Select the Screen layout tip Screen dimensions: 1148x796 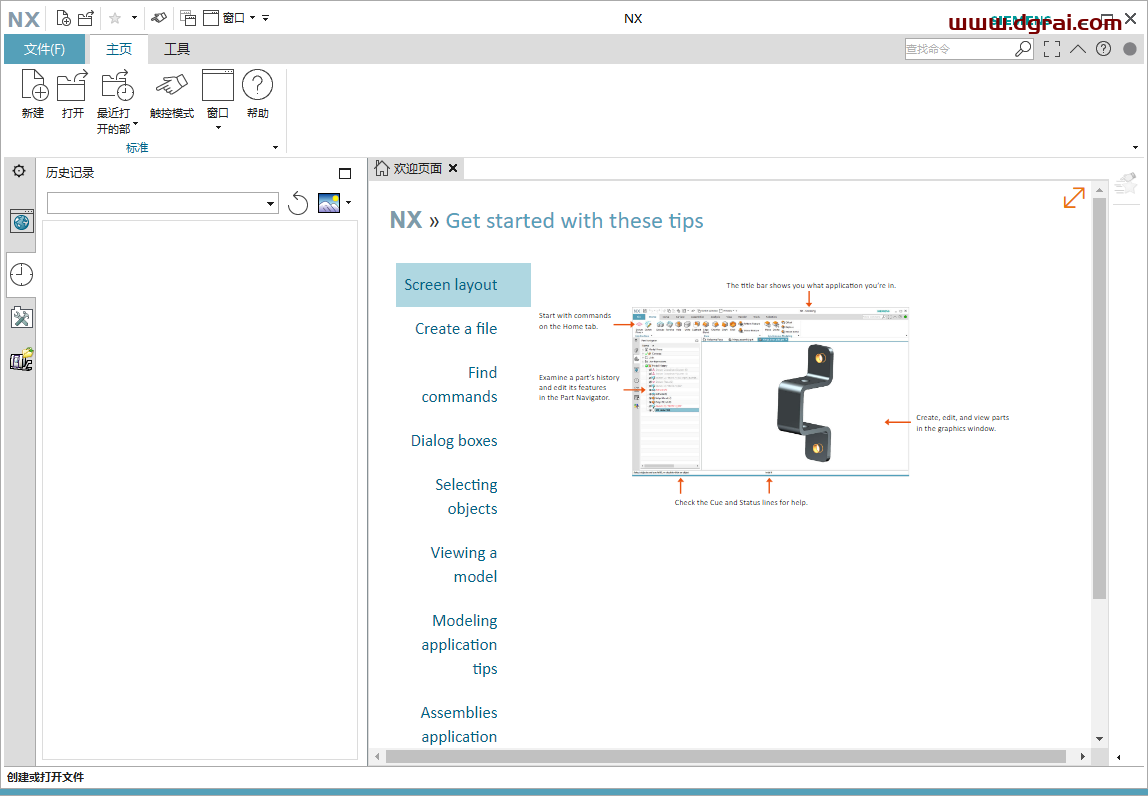point(463,285)
